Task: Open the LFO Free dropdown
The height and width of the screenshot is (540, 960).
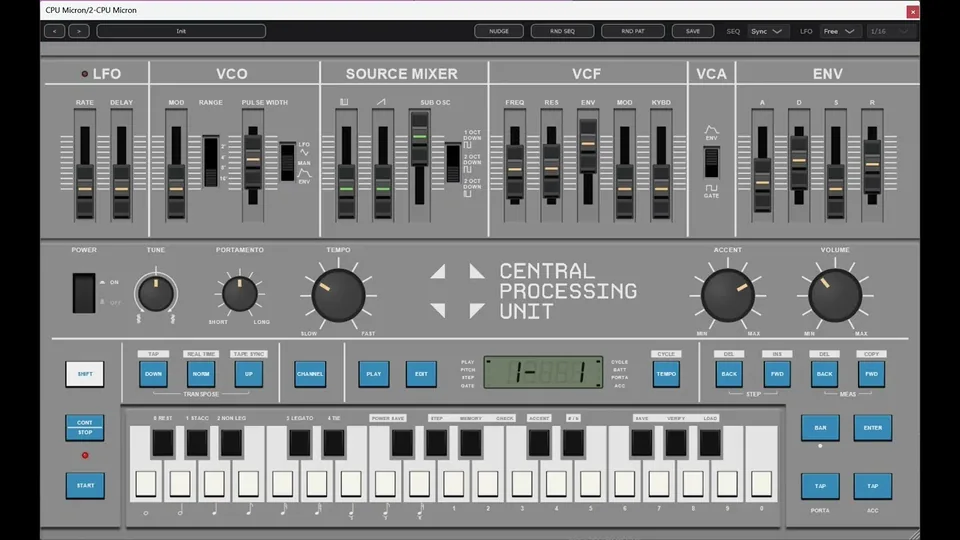Action: [x=839, y=31]
